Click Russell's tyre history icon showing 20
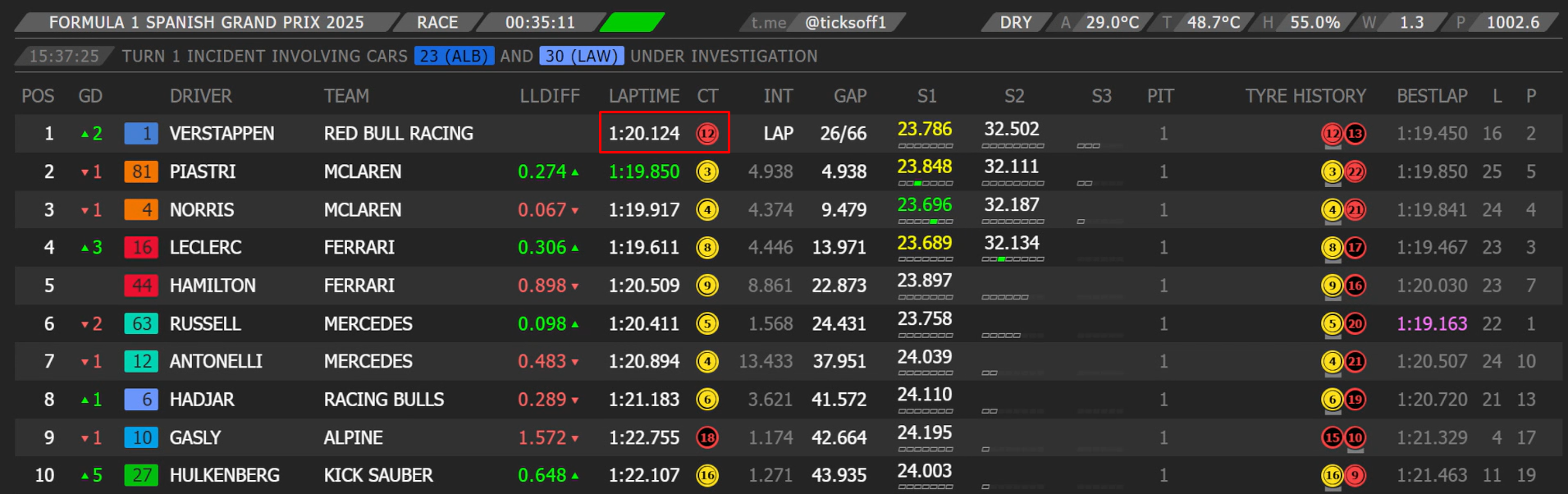 point(1355,324)
